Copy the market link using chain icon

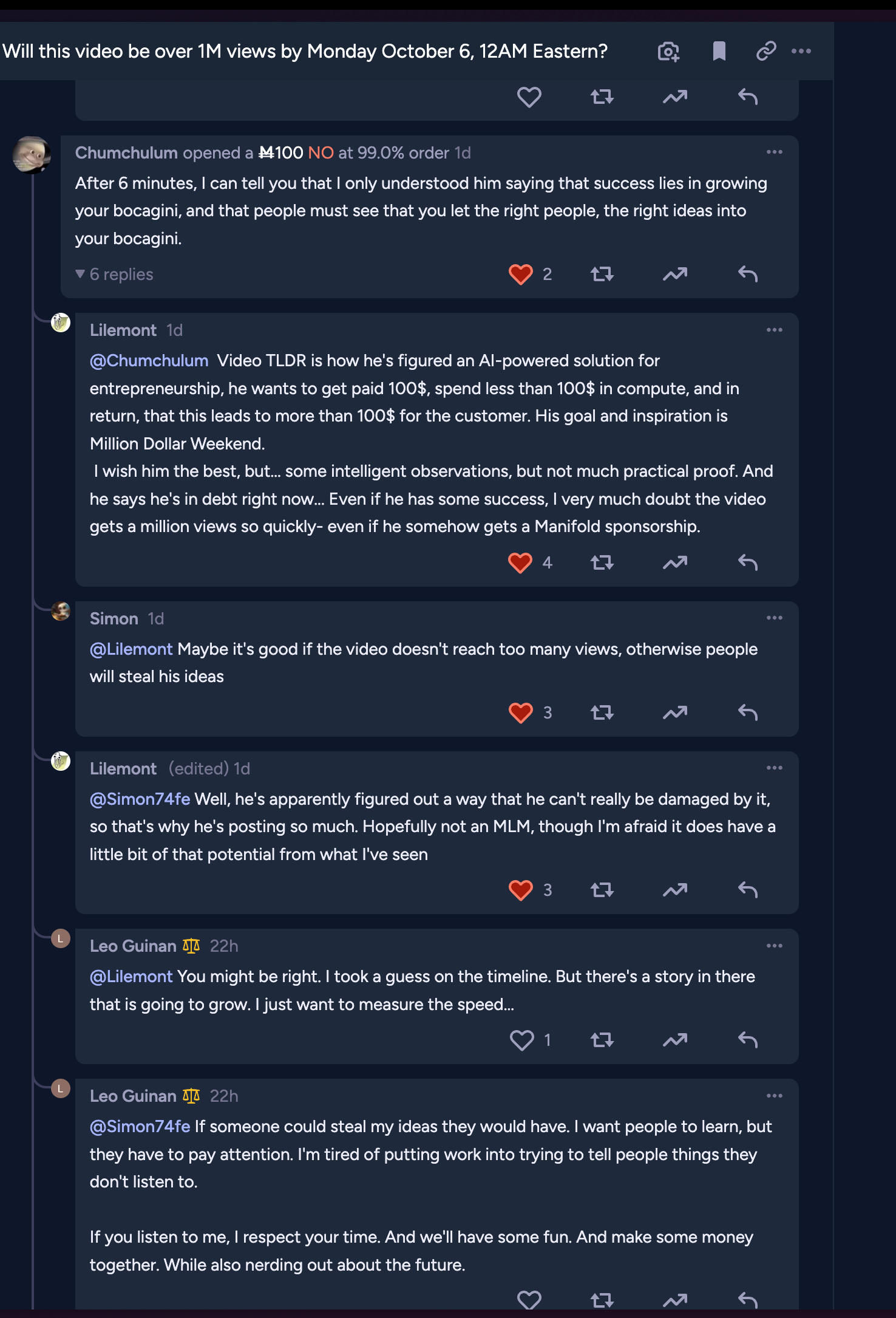(766, 52)
